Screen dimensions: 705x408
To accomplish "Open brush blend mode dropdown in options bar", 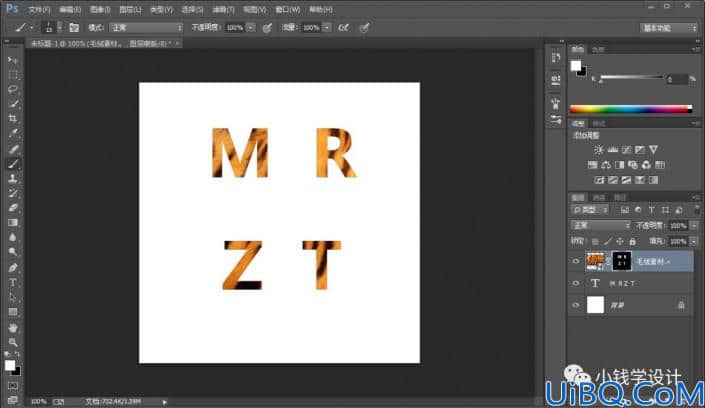I will click(x=146, y=28).
